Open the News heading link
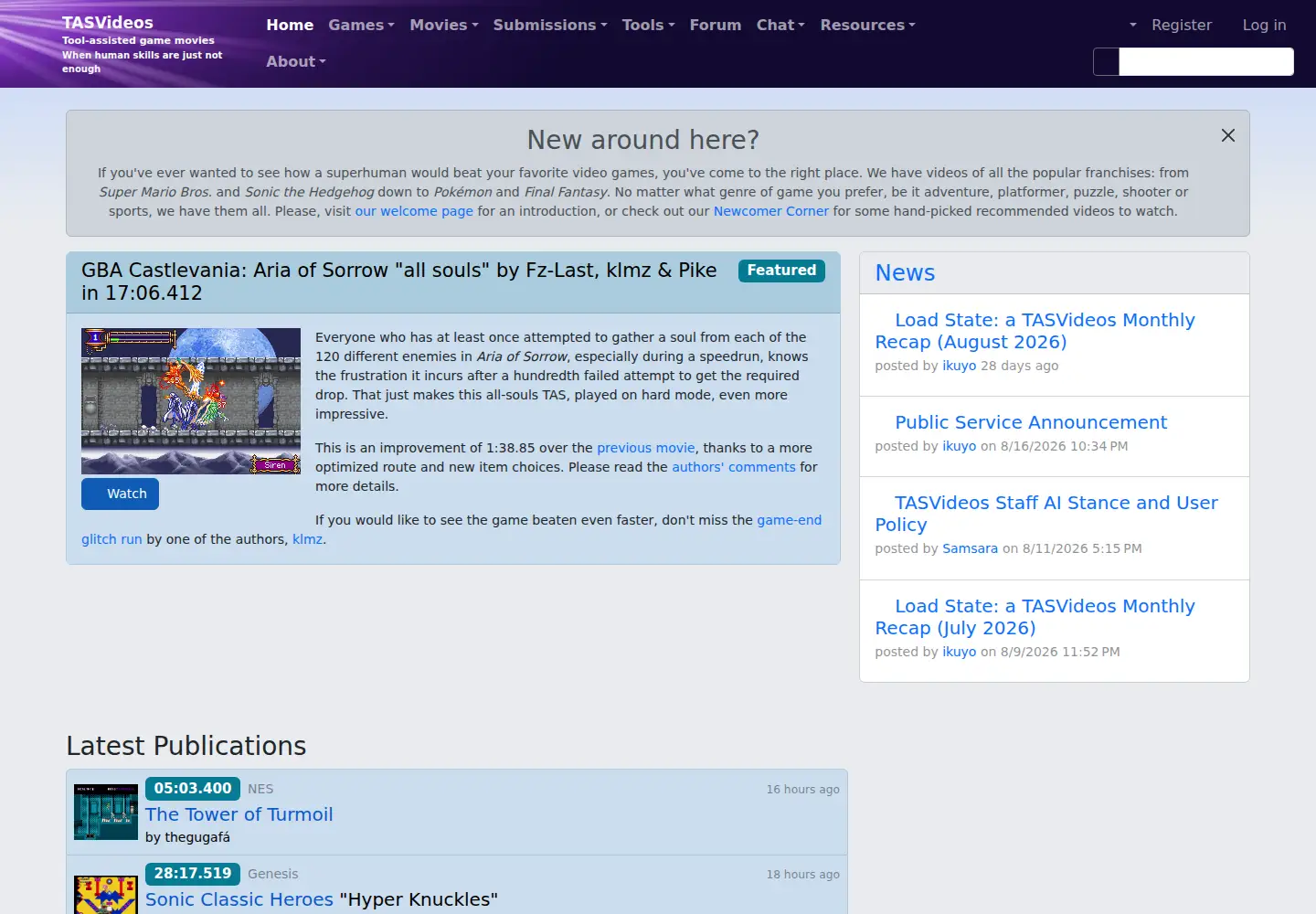 pos(905,272)
